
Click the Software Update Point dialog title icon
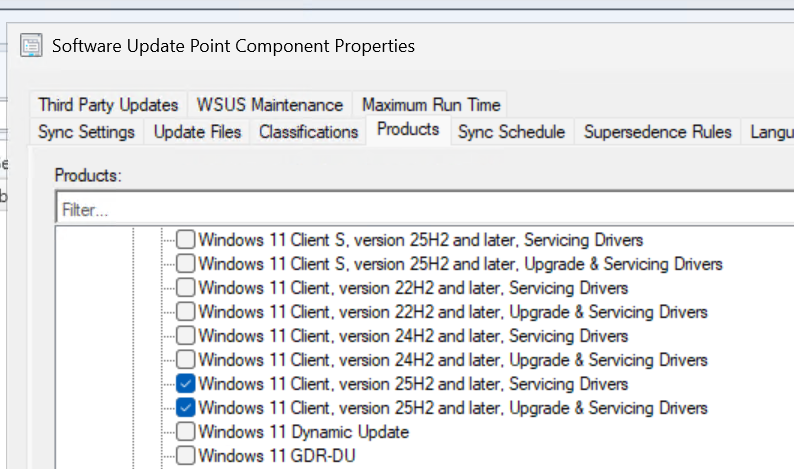point(32,45)
